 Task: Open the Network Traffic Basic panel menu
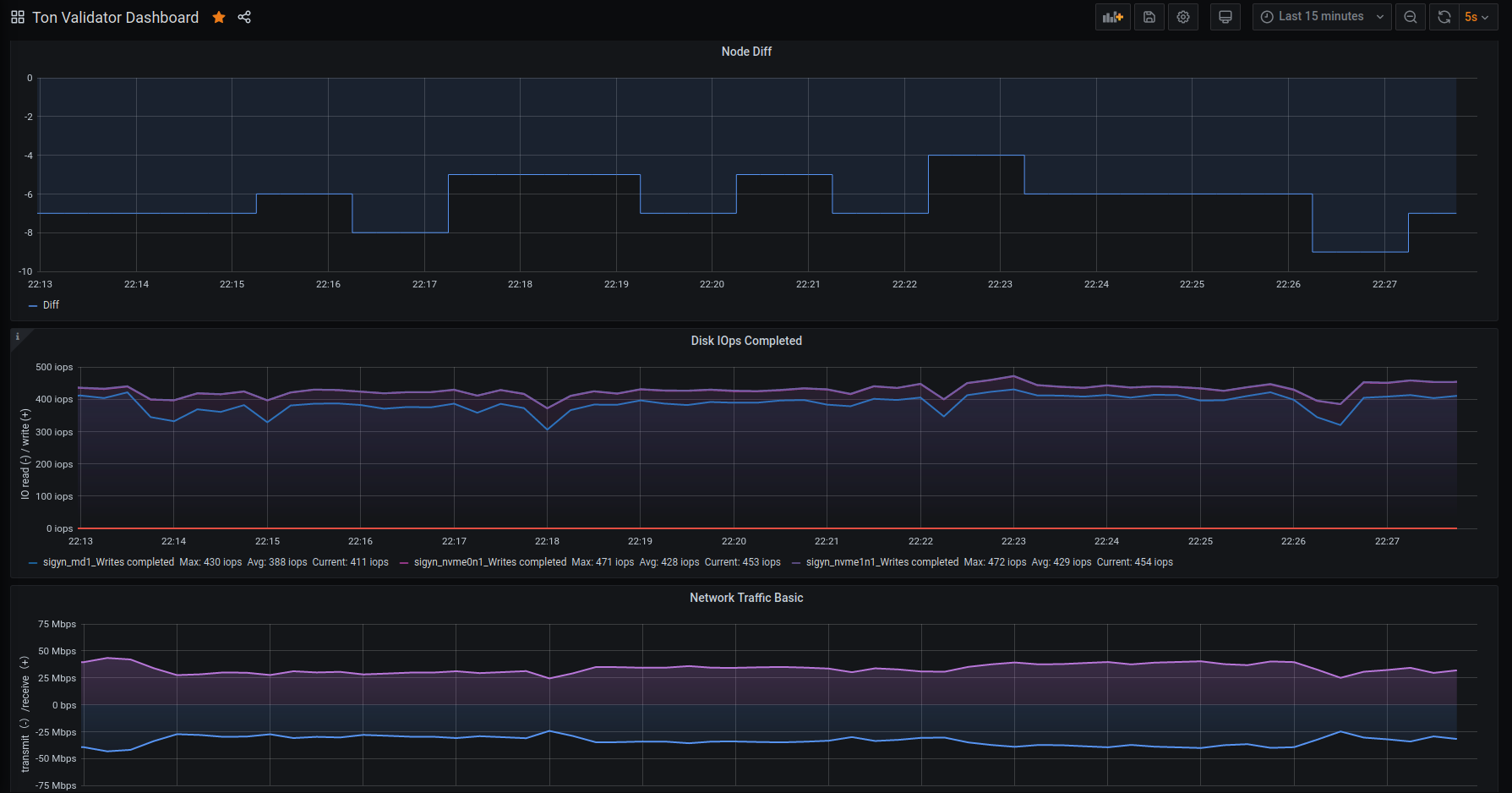[x=746, y=598]
